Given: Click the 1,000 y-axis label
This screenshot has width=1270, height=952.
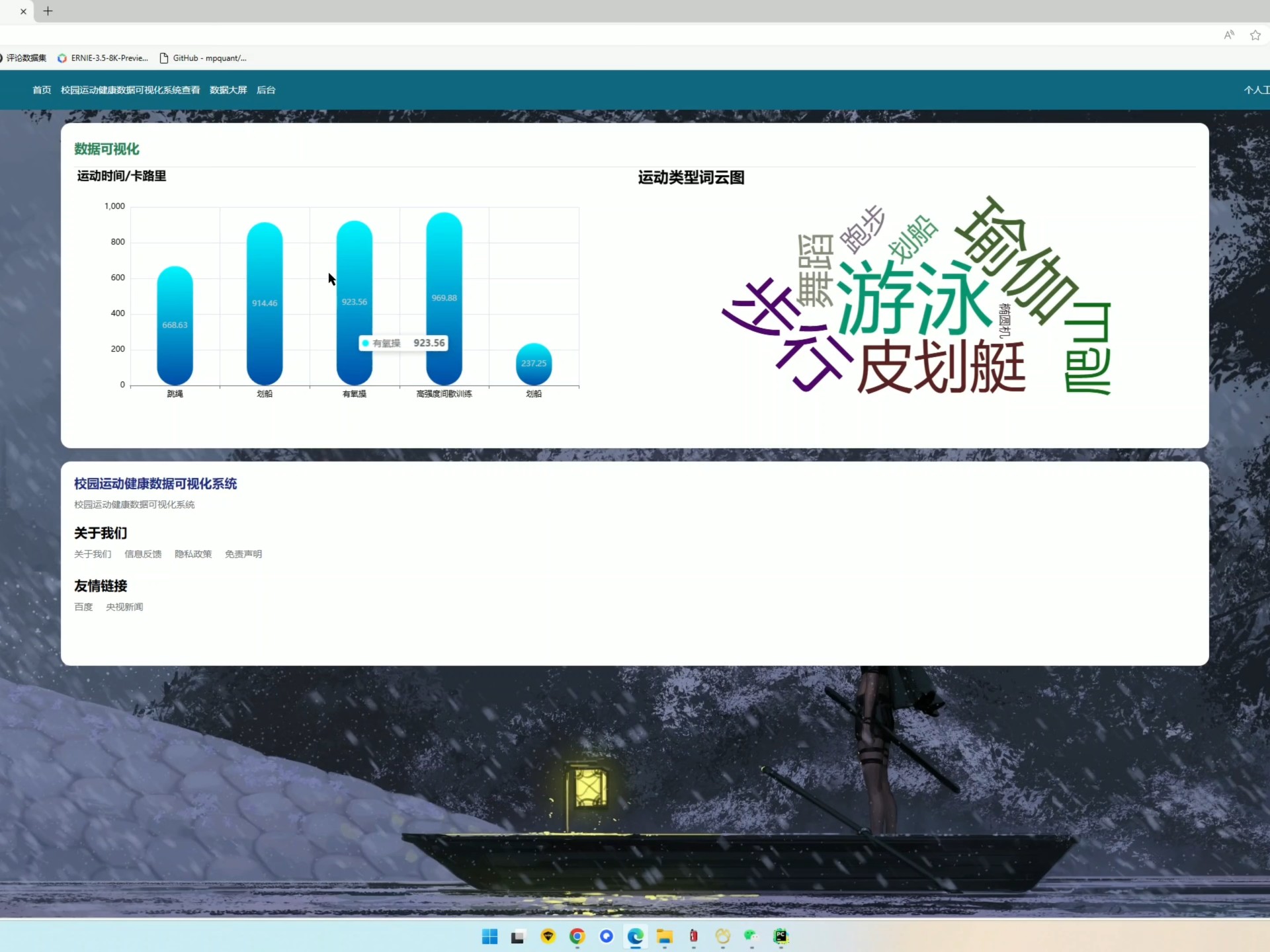Looking at the screenshot, I should point(114,206).
